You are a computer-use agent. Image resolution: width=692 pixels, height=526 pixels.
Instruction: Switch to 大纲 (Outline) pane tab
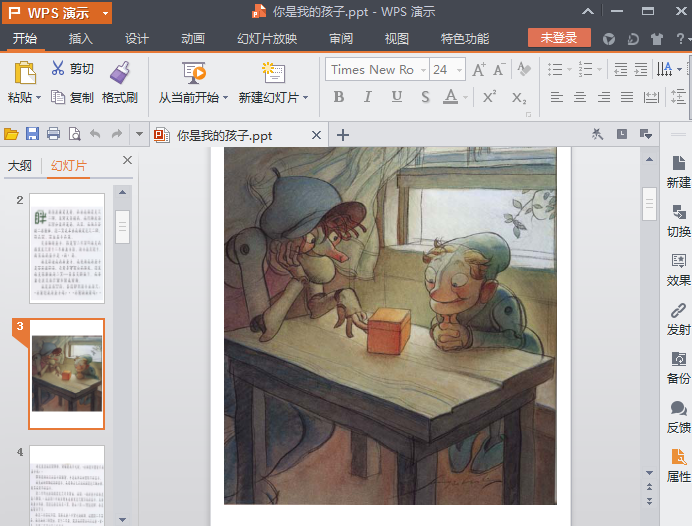click(x=19, y=166)
